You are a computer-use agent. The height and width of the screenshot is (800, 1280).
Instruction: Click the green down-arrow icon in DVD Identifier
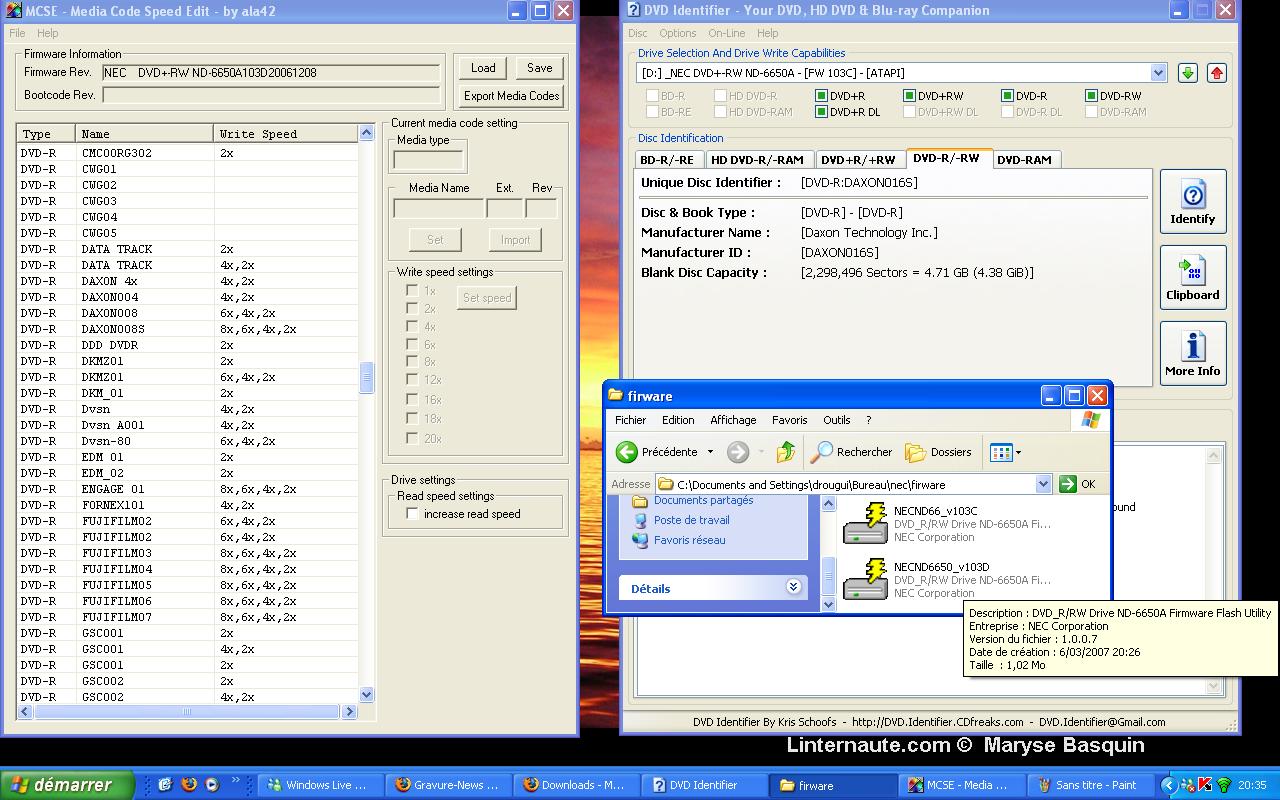click(1187, 73)
